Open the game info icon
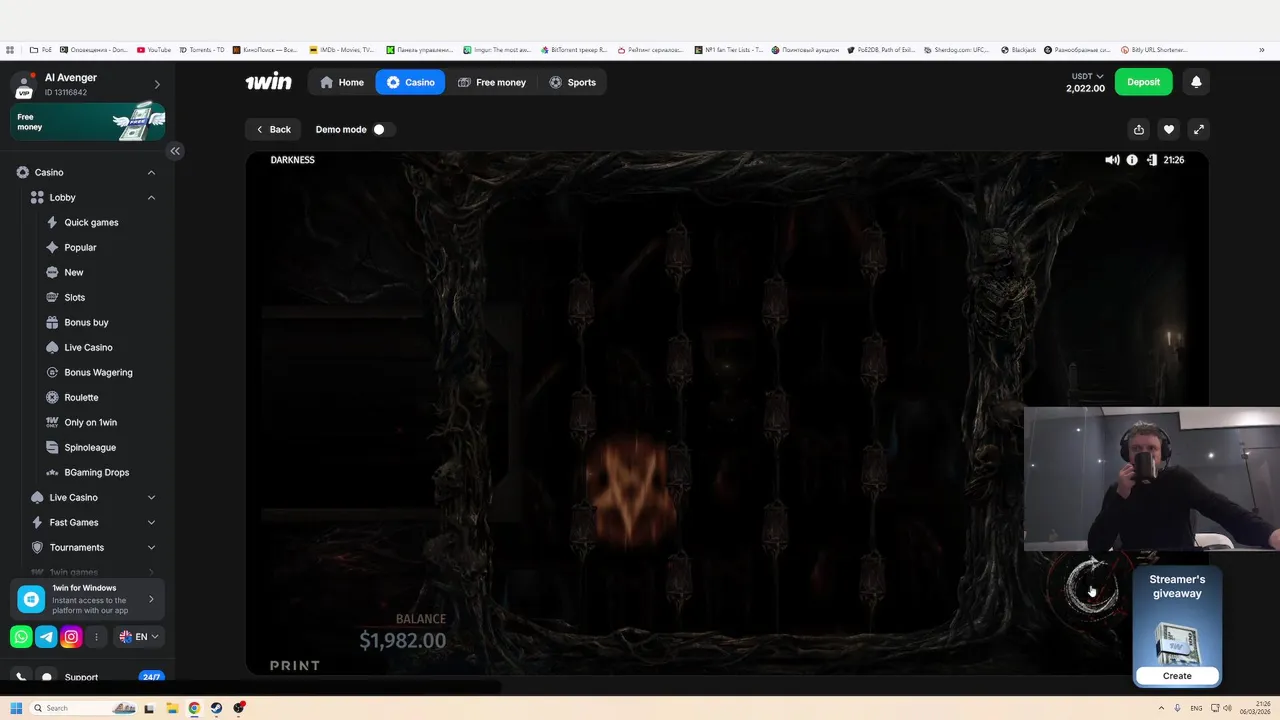The image size is (1280, 720). pos(1132,160)
